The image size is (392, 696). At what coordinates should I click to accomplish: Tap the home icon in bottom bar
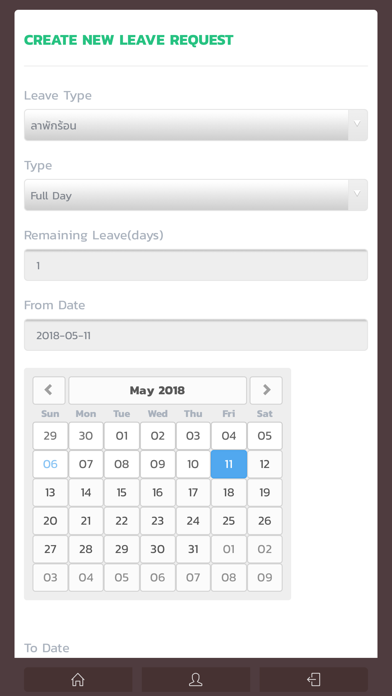tap(78, 679)
